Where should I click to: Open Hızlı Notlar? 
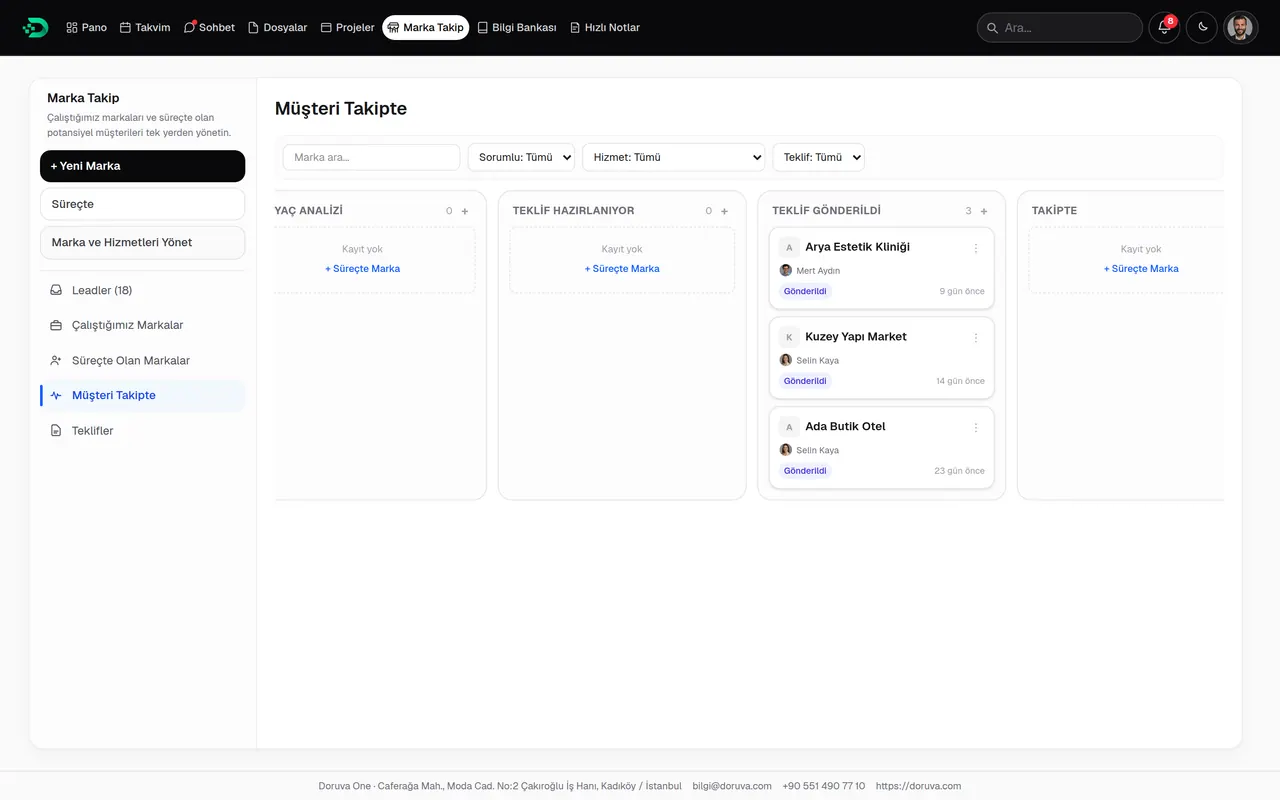(x=604, y=28)
